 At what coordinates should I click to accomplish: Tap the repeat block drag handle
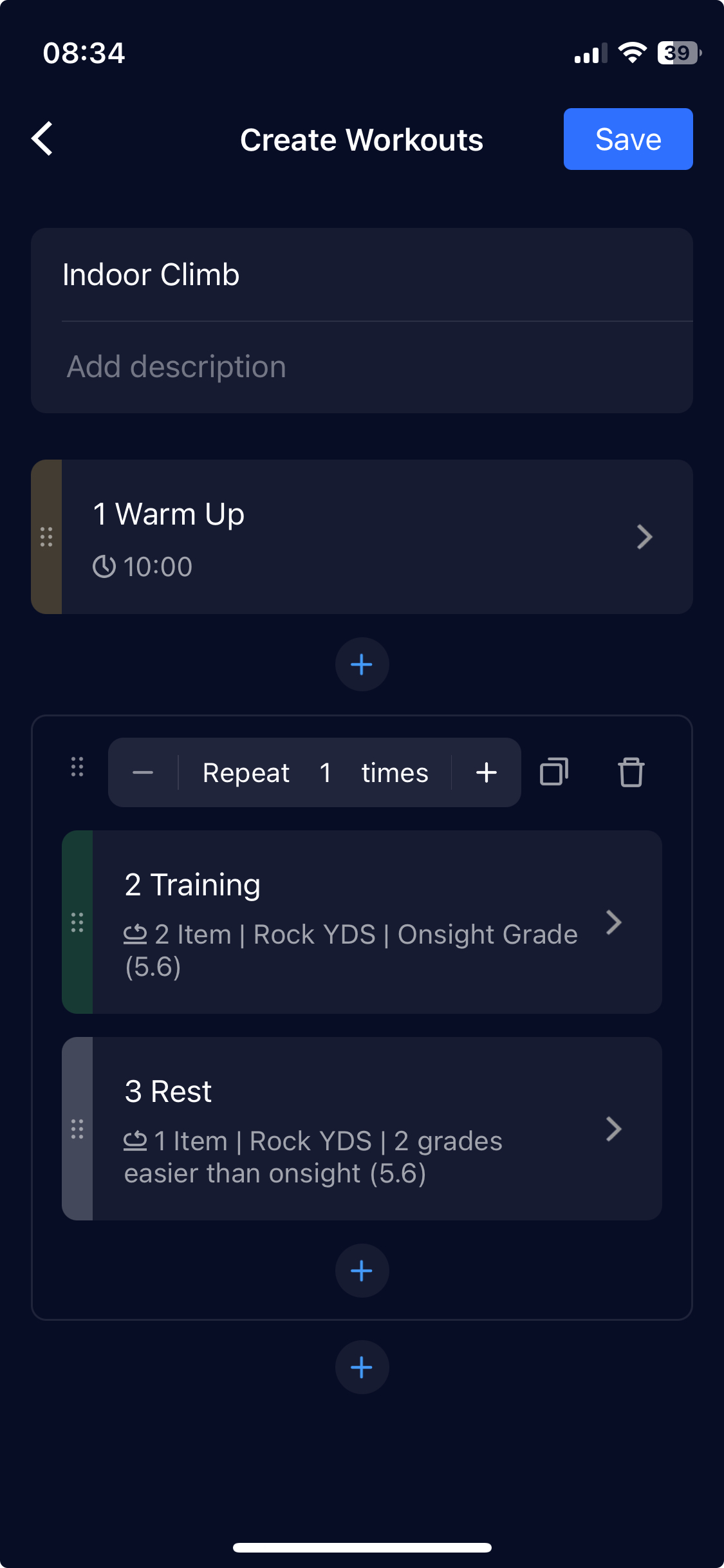click(77, 767)
